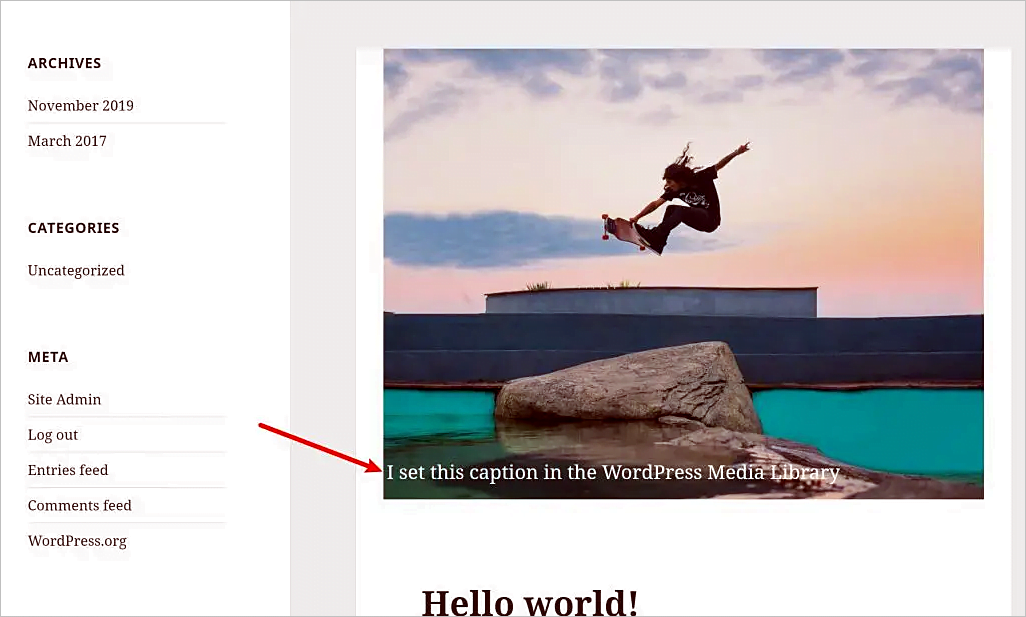Open the Hello world! post title

529,602
